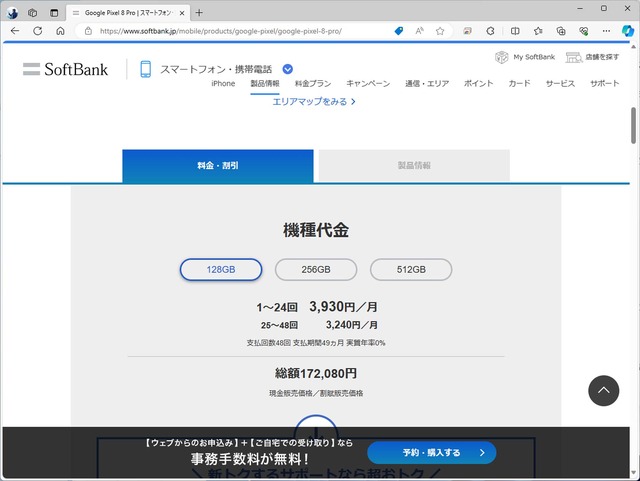Expand the スマートフォン・携帯電話 dropdown arrow
The height and width of the screenshot is (481, 640).
[288, 69]
